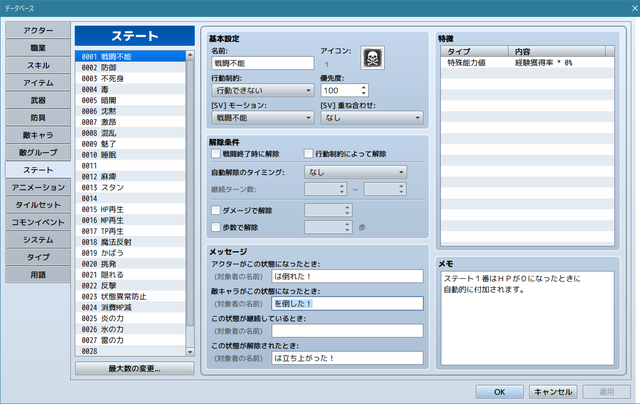This screenshot has width=640, height=404.
Task: Select state 0025 炎の力
Action: (x=130, y=319)
